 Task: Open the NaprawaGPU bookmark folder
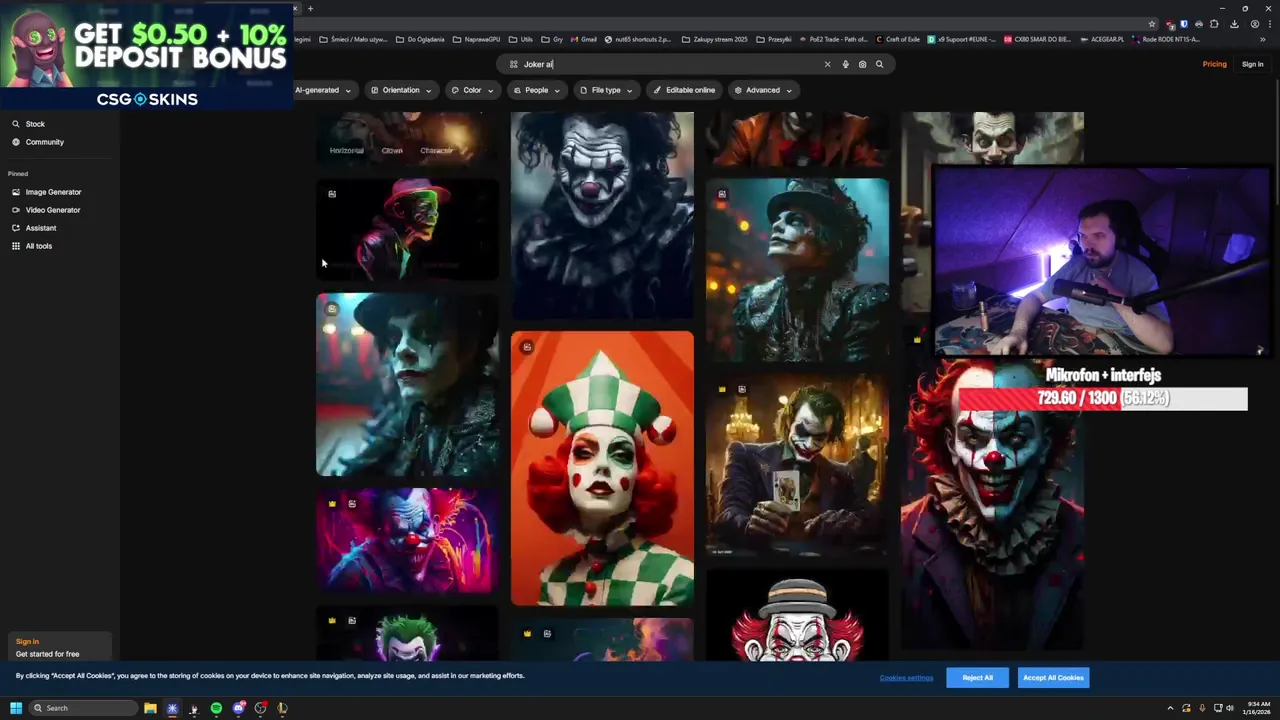point(476,40)
